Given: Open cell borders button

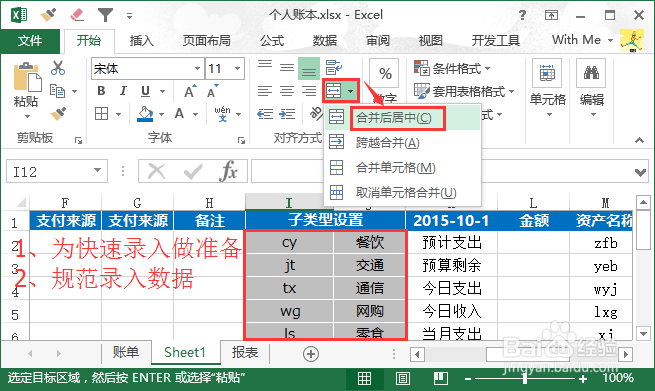Looking at the screenshot, I should tap(102, 114).
